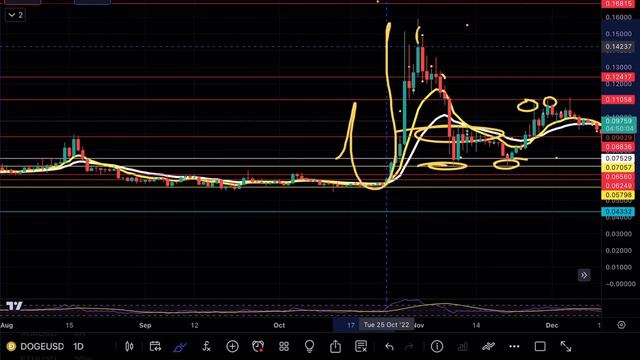
Task: Select the yellow 0.05798 price label
Action: pos(618,195)
